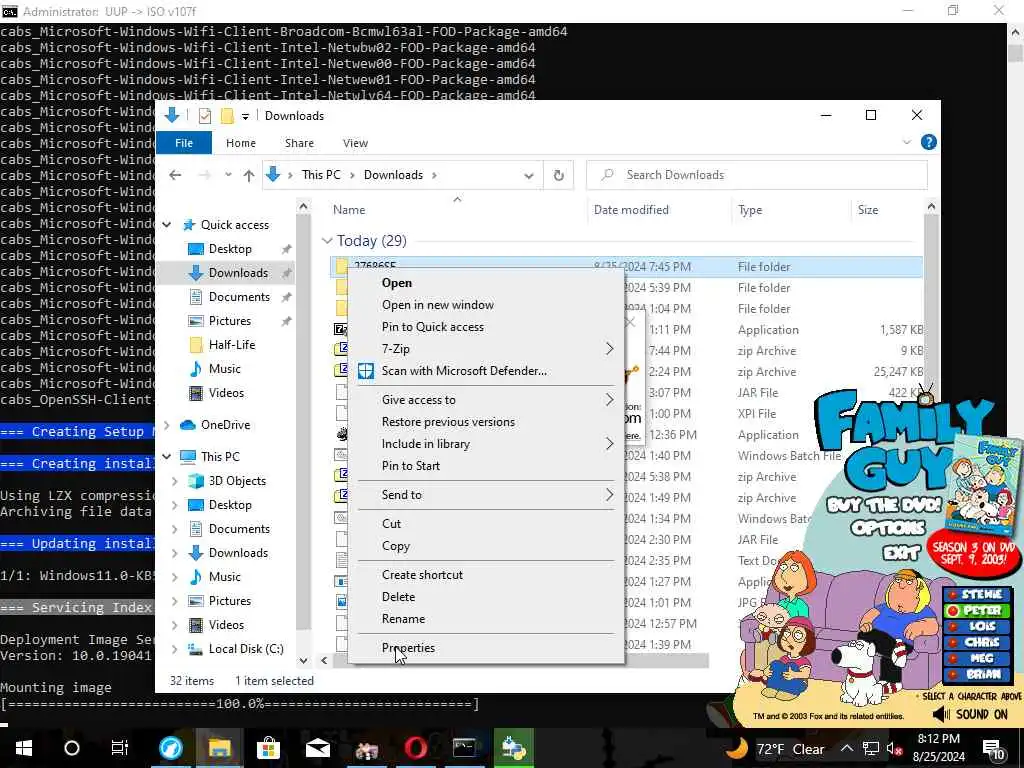This screenshot has height=768, width=1024.
Task: Open Task View on taskbar
Action: tap(120, 748)
